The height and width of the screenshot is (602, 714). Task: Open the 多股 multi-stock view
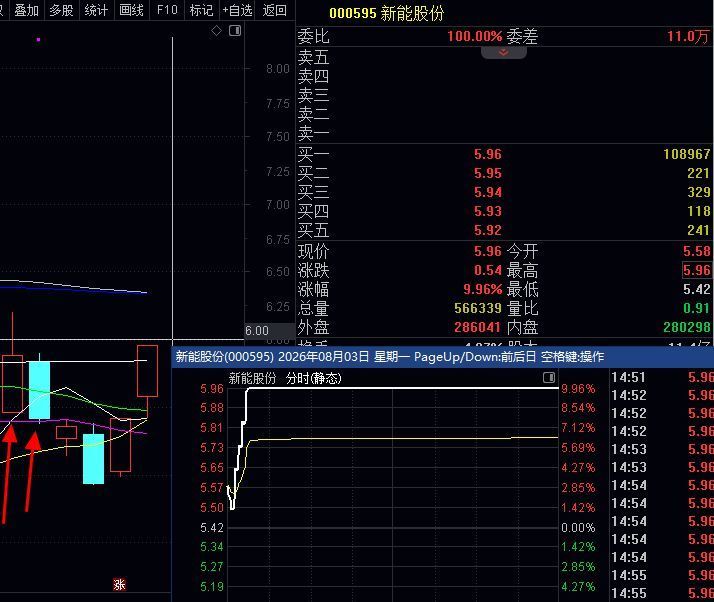[x=61, y=10]
